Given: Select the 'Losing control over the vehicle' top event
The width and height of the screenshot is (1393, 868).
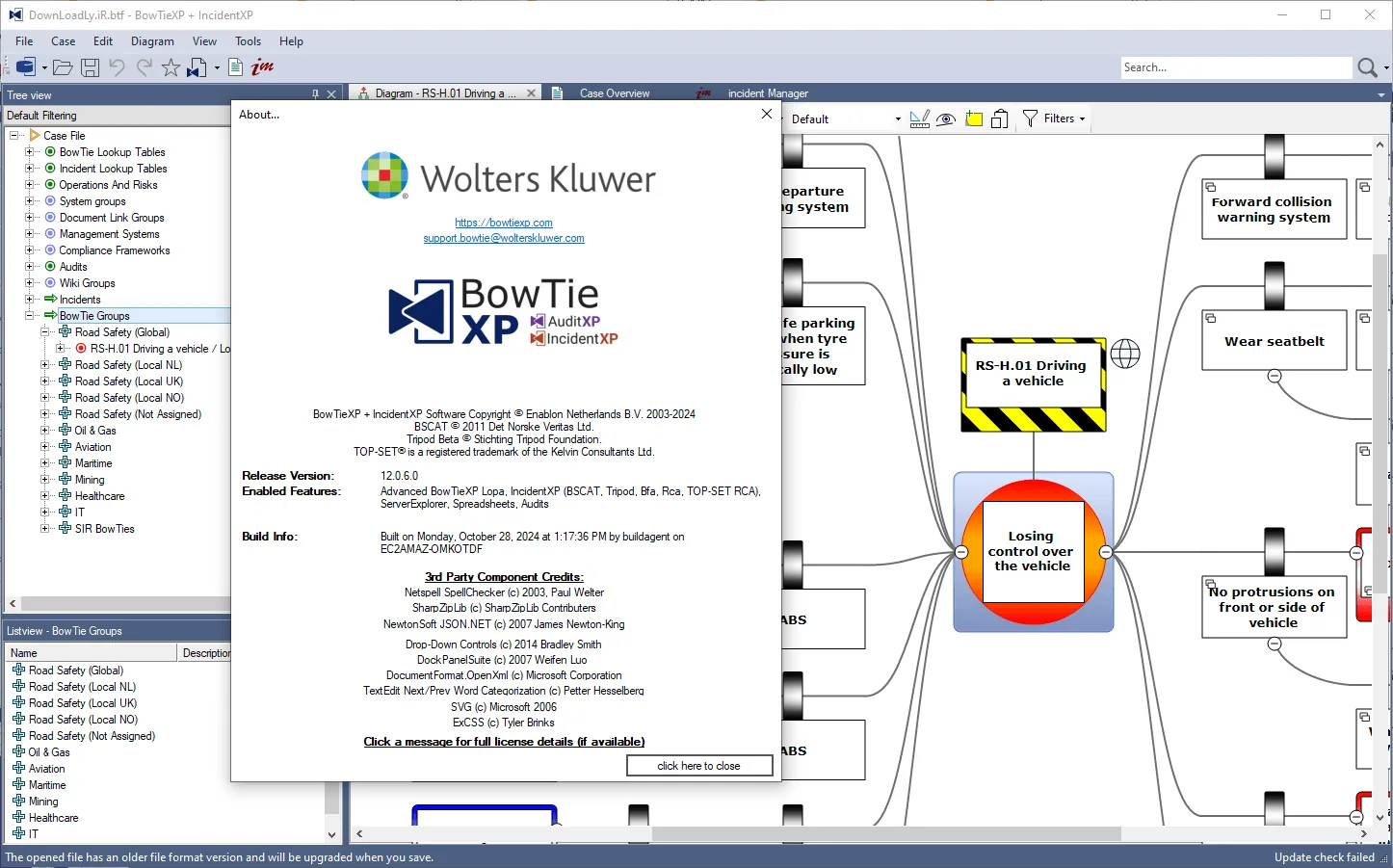Looking at the screenshot, I should 1033,552.
